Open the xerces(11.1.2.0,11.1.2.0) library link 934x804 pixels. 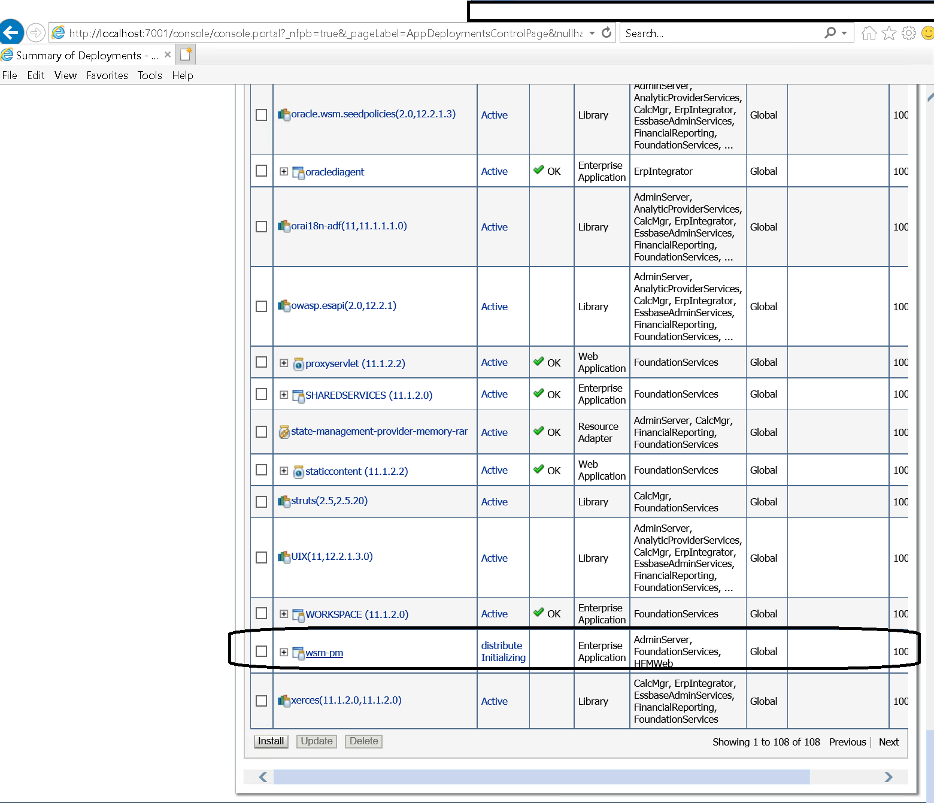pos(346,700)
